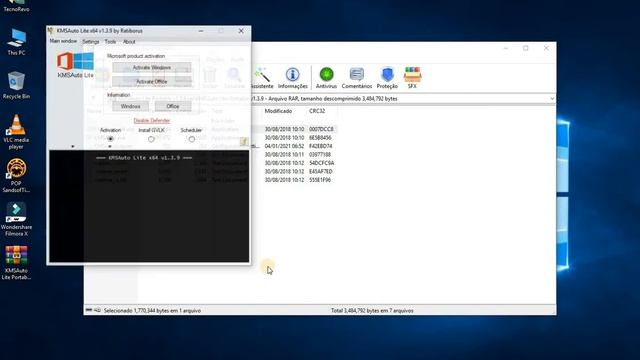Screen dimensions: 640x360
Task: Sort by the CRC32 column header
Action: pyautogui.click(x=317, y=111)
